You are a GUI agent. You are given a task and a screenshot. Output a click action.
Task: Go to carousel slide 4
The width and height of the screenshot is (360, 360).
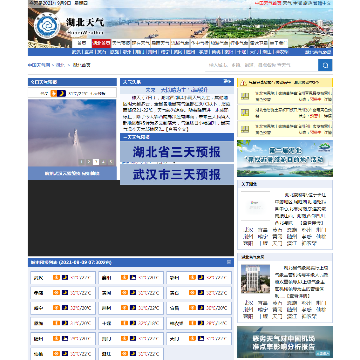[x=103, y=162]
